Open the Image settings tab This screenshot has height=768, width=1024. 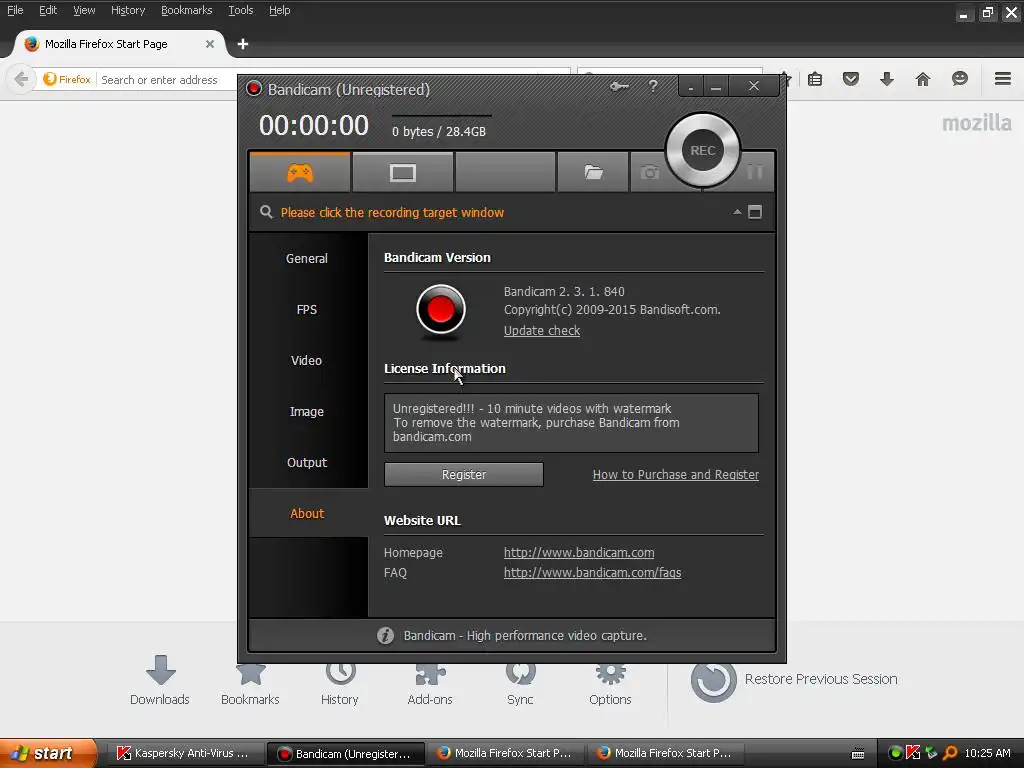pyautogui.click(x=307, y=411)
